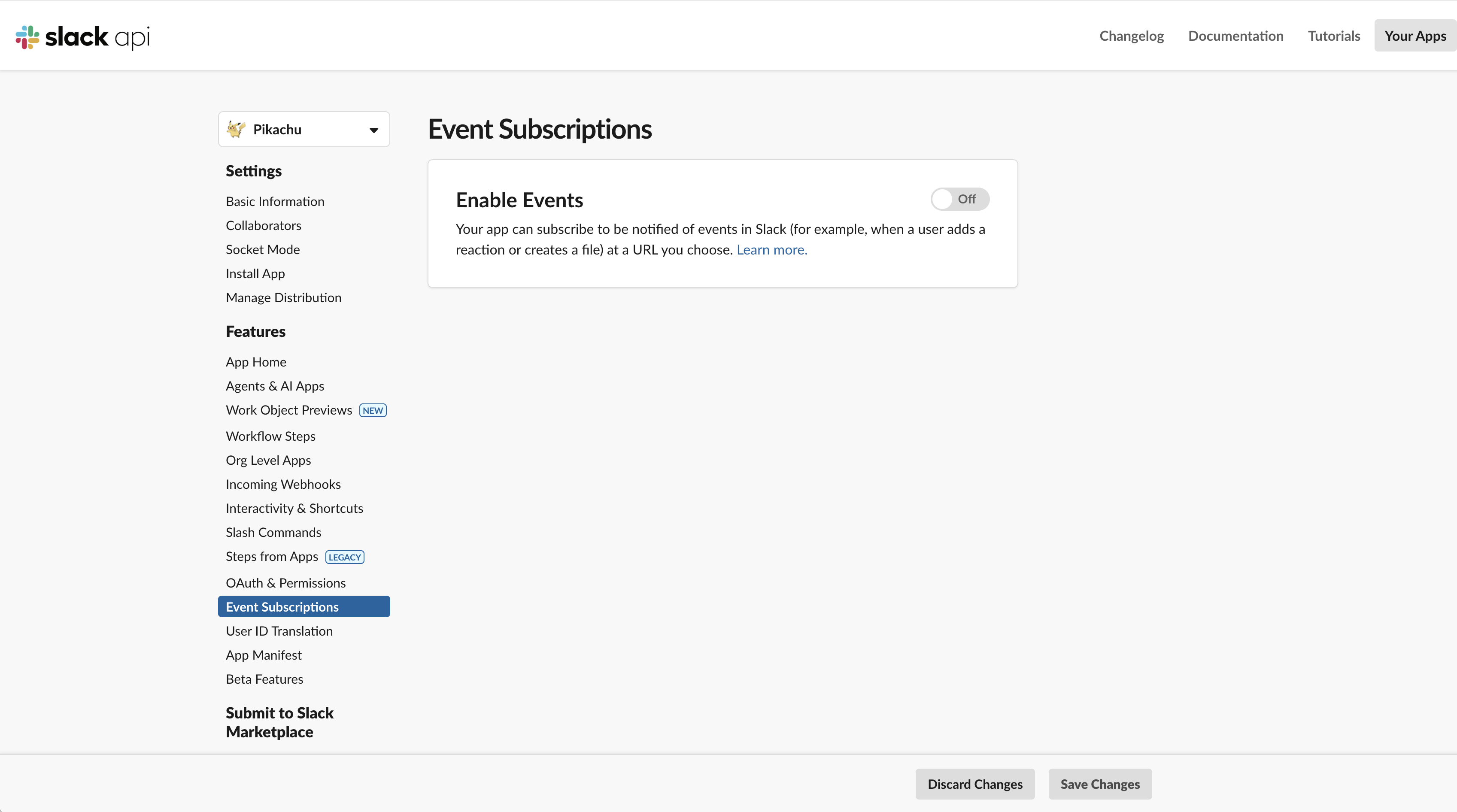Open Basic Information settings

(275, 201)
